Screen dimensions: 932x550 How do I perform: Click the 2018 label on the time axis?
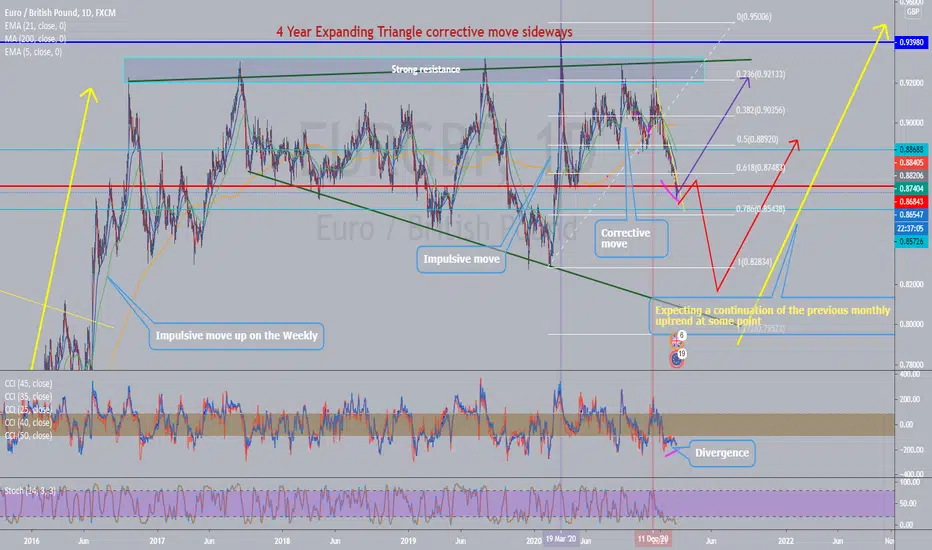(282, 541)
